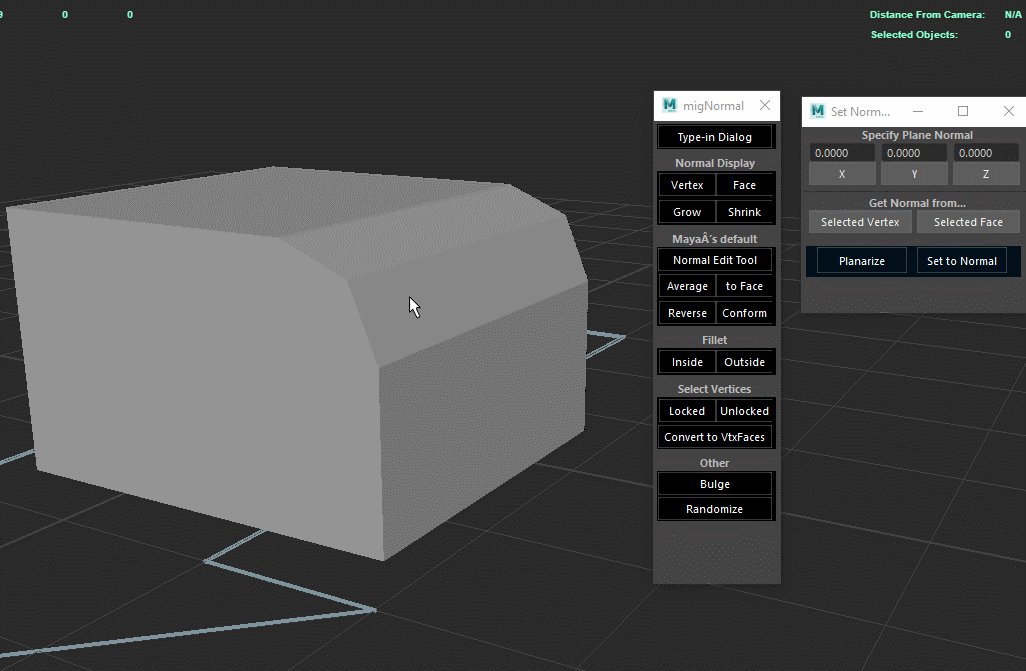
Task: Apply an Outside fillet
Action: click(x=744, y=361)
